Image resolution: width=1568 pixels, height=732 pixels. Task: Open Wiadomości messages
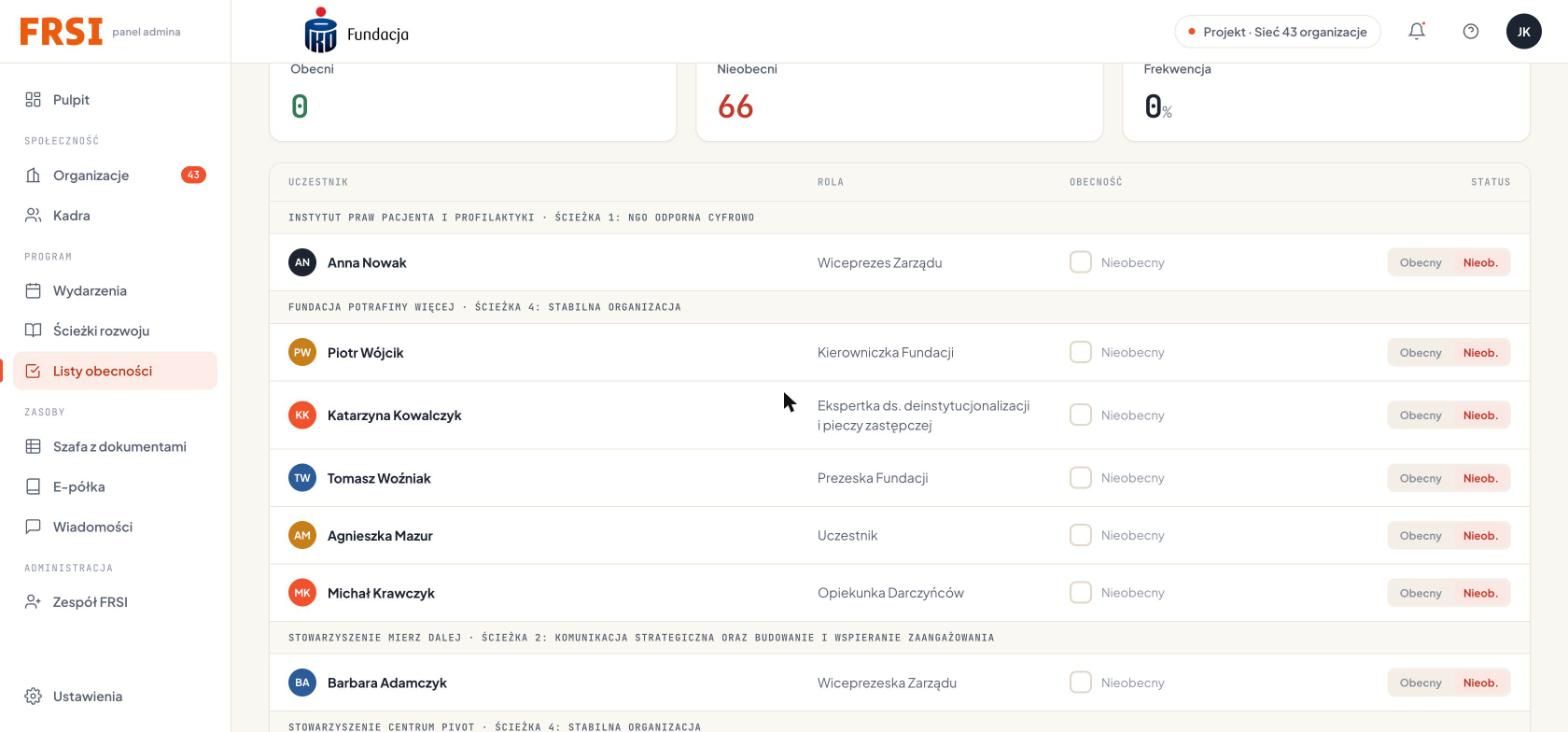pos(115,527)
